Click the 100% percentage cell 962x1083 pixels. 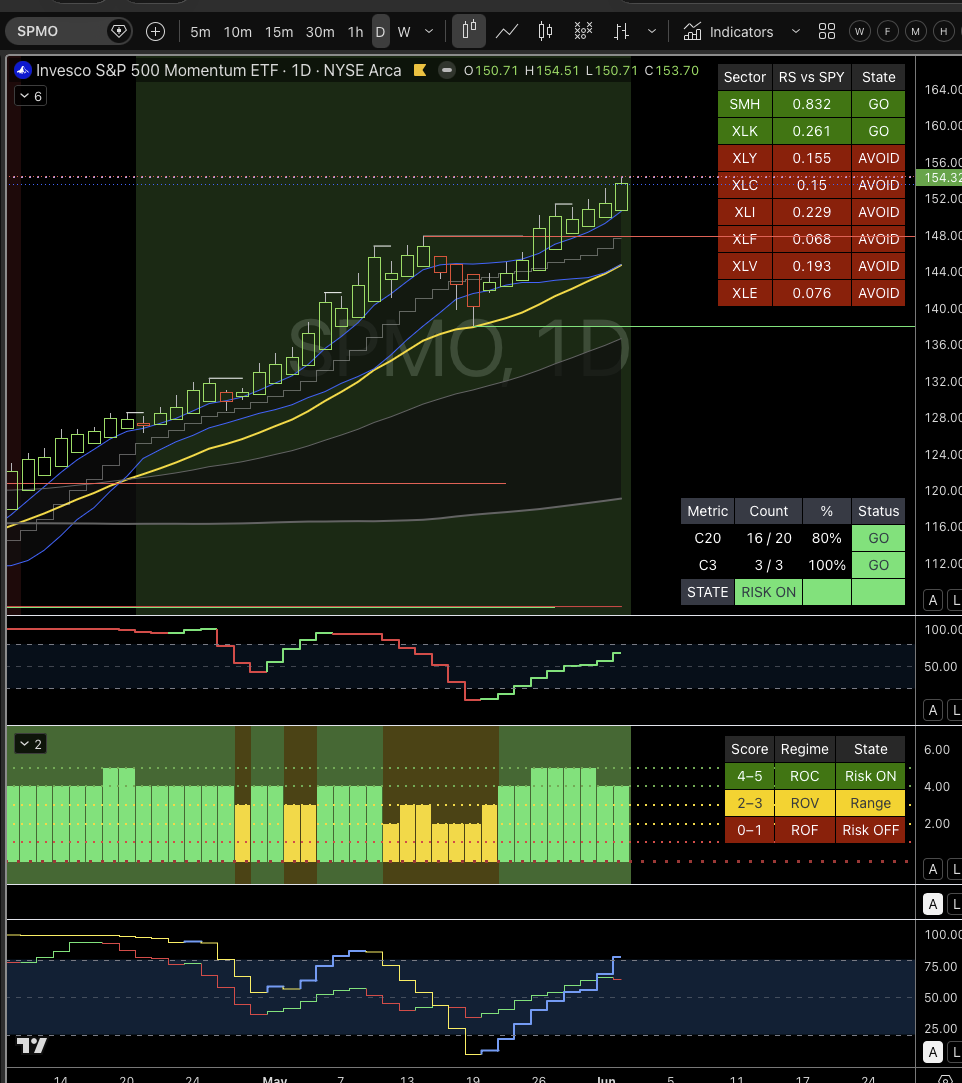click(x=827, y=565)
